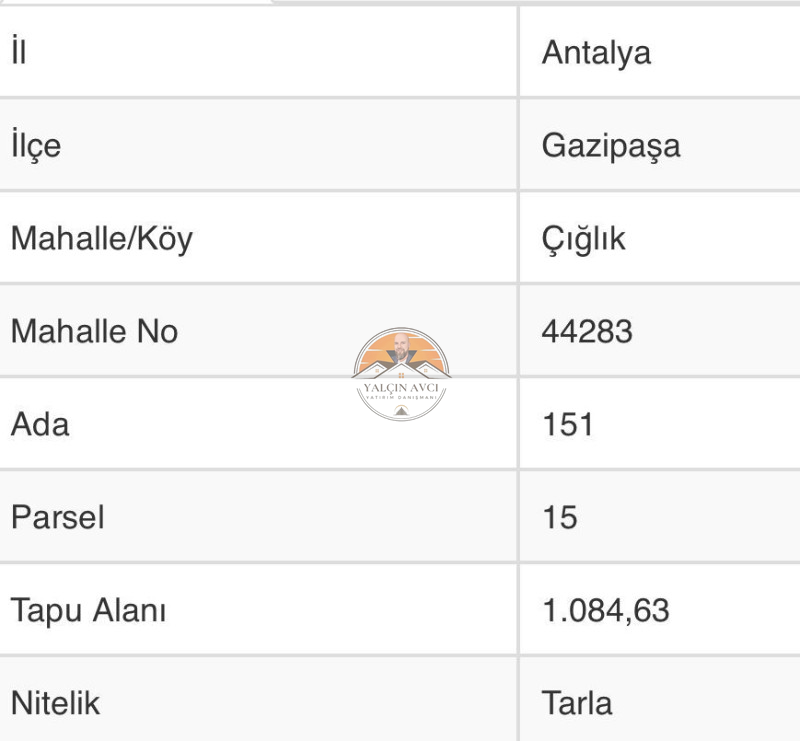
Task: Click the area value 1.084,63
Action: coord(606,610)
